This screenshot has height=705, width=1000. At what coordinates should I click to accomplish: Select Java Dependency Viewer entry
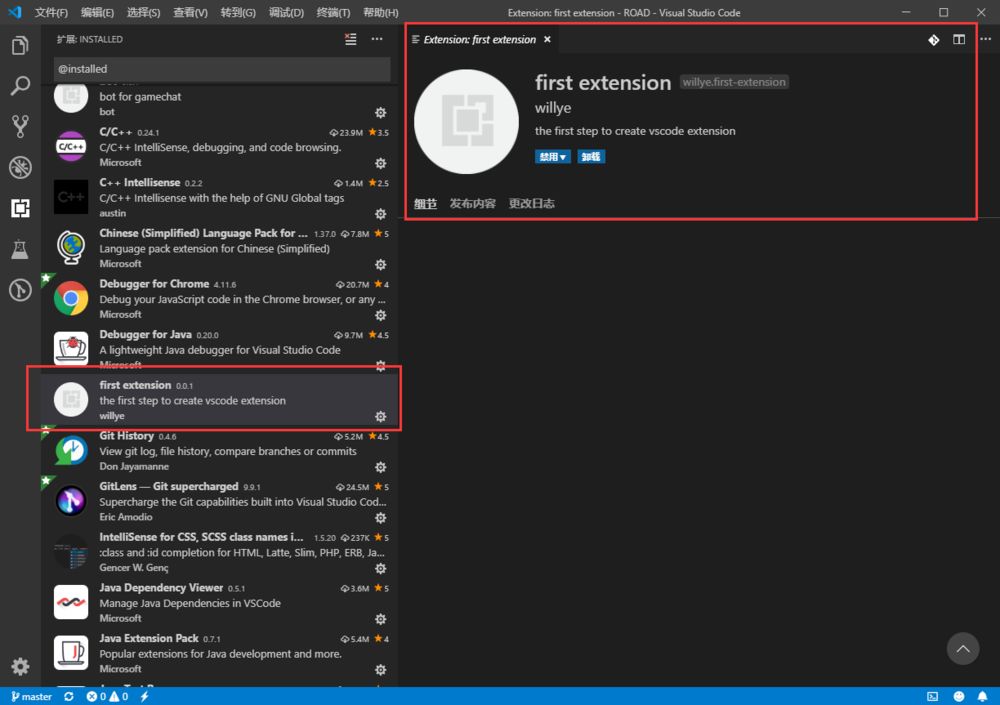tap(220, 603)
